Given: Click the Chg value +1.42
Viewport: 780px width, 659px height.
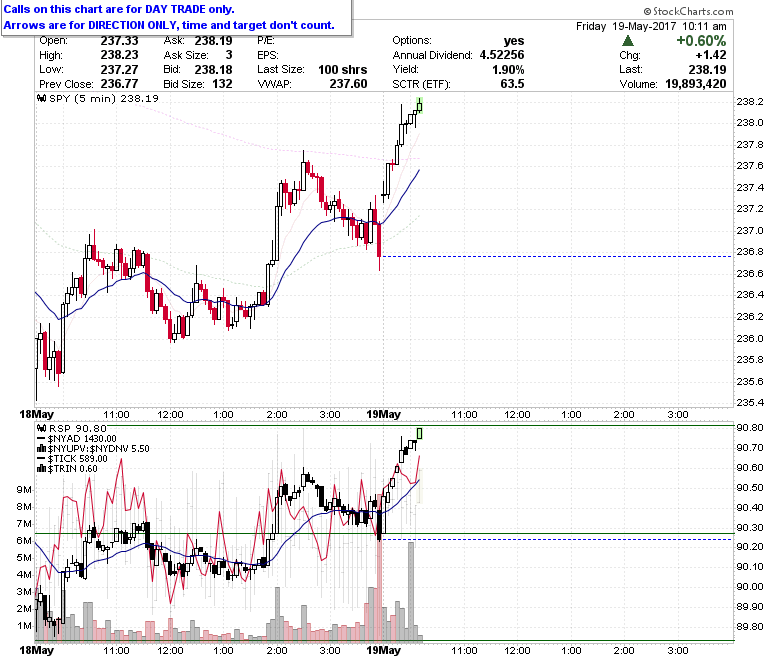Looking at the screenshot, I should [x=711, y=55].
